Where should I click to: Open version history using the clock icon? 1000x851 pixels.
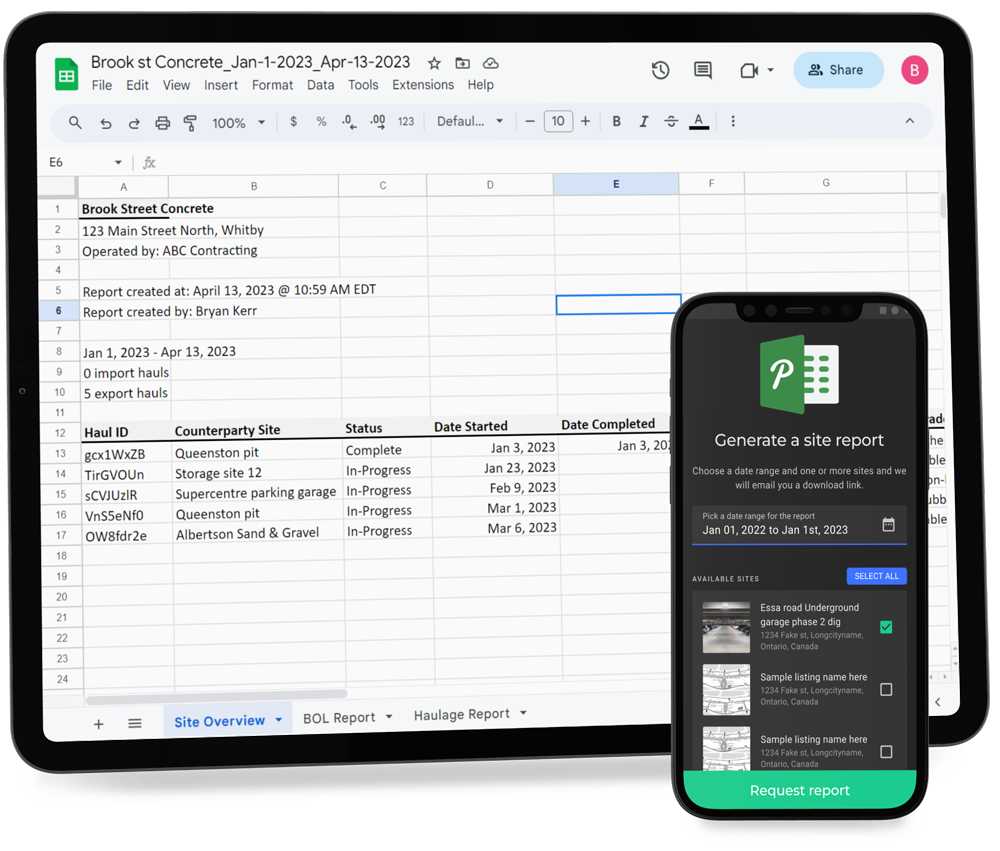(x=659, y=70)
